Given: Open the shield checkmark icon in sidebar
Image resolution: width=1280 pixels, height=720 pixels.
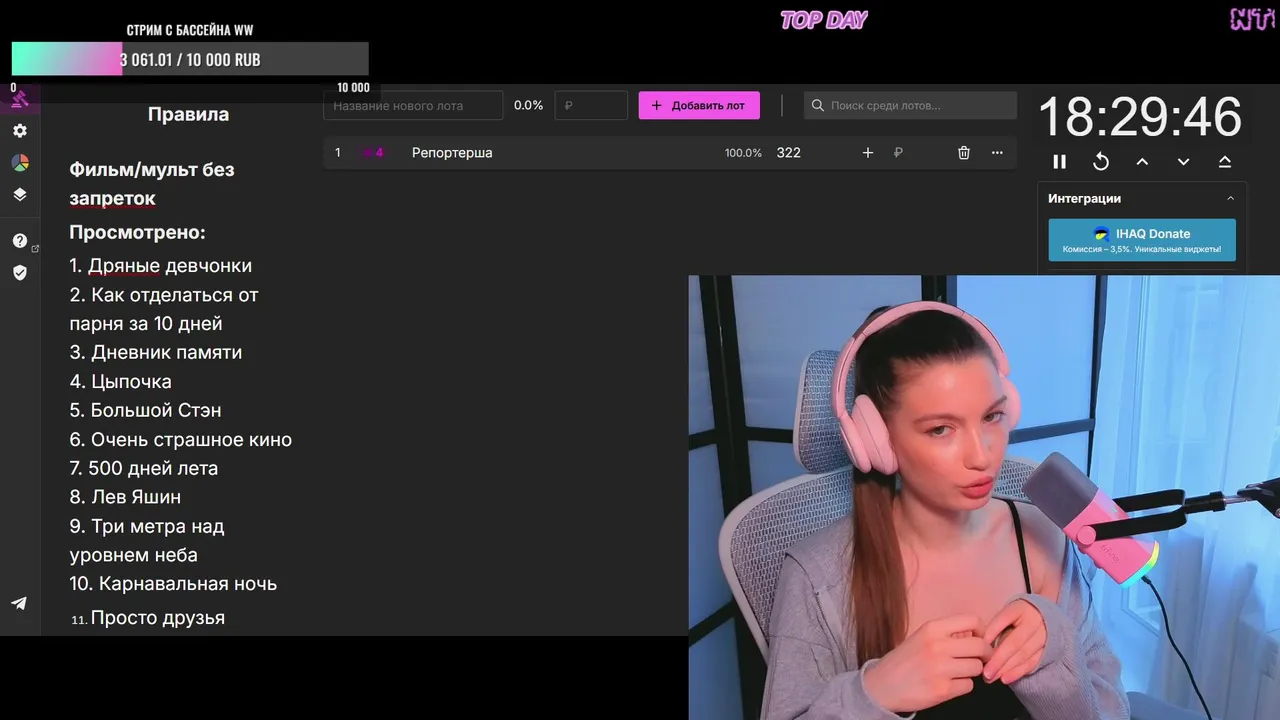Looking at the screenshot, I should pos(20,273).
